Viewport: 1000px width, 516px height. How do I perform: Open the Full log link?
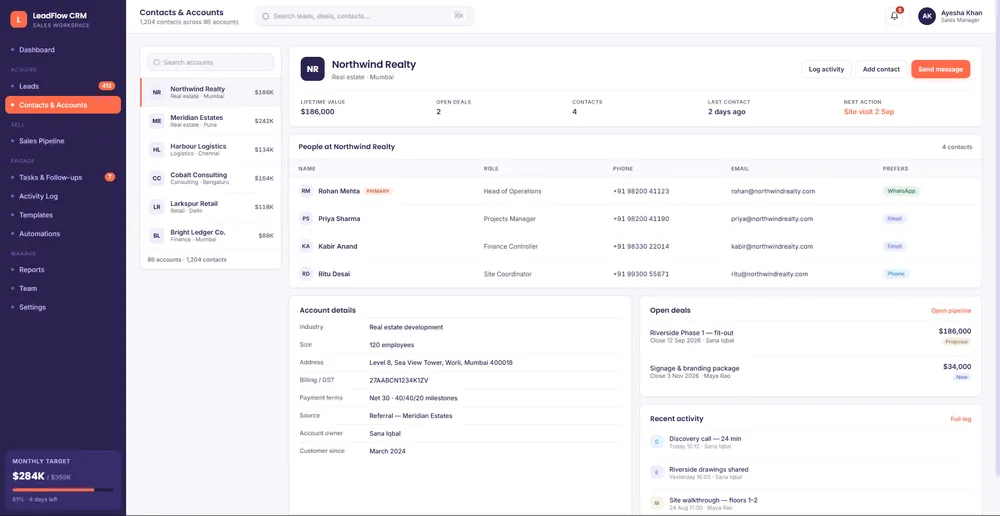point(960,419)
